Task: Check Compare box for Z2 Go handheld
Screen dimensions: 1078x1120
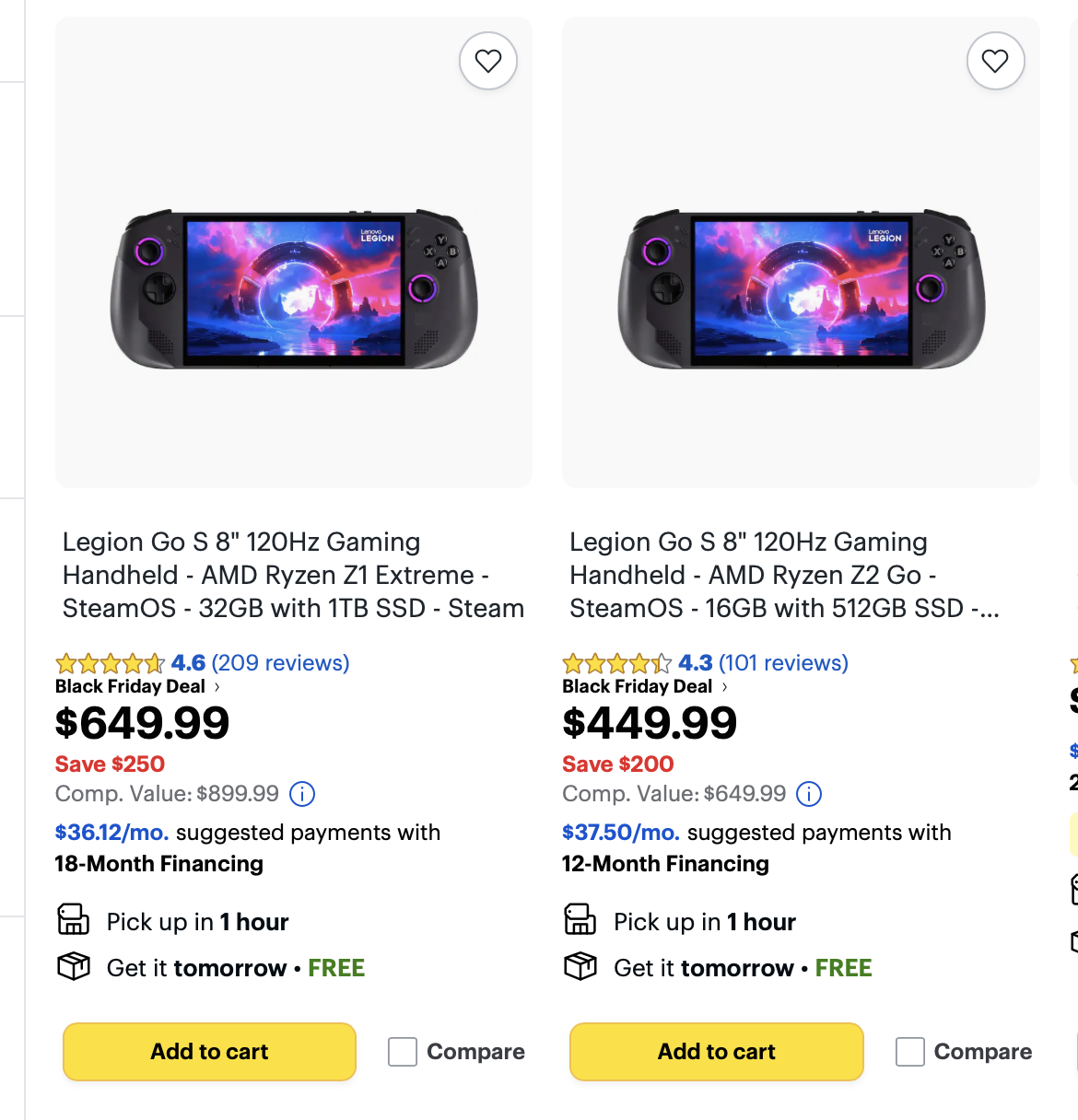Action: 910,1052
